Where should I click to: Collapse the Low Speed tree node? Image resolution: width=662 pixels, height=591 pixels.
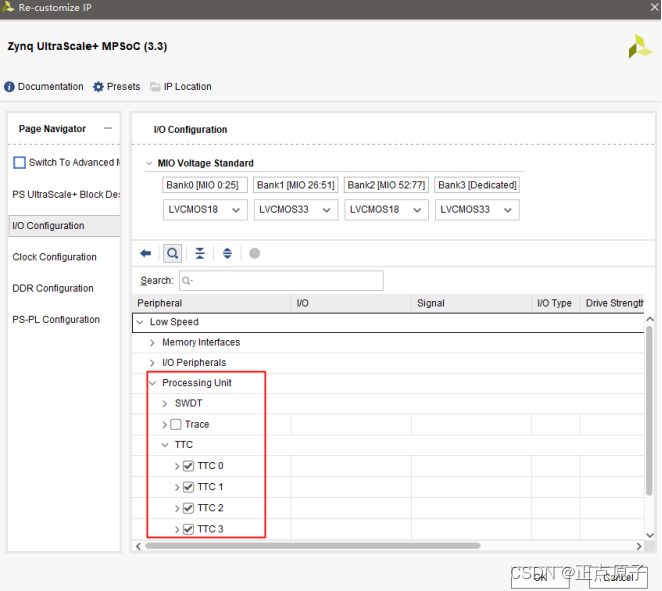click(x=140, y=322)
